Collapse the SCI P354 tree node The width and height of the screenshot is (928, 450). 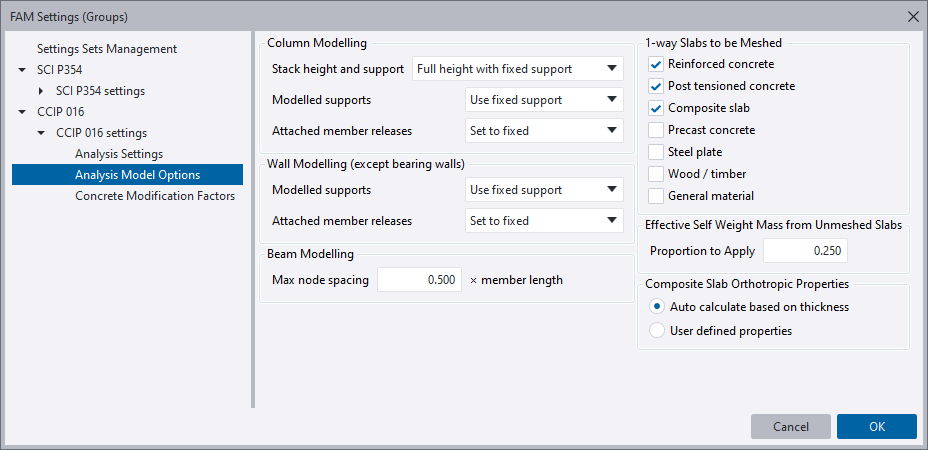click(x=23, y=70)
